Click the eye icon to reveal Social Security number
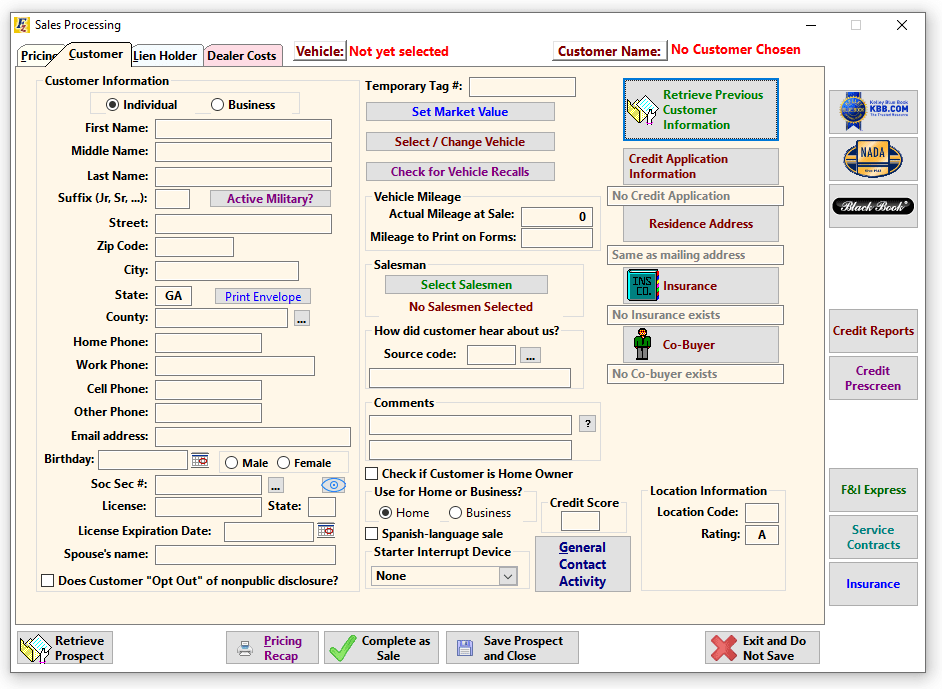Viewport: 942px width, 689px height. click(x=334, y=484)
